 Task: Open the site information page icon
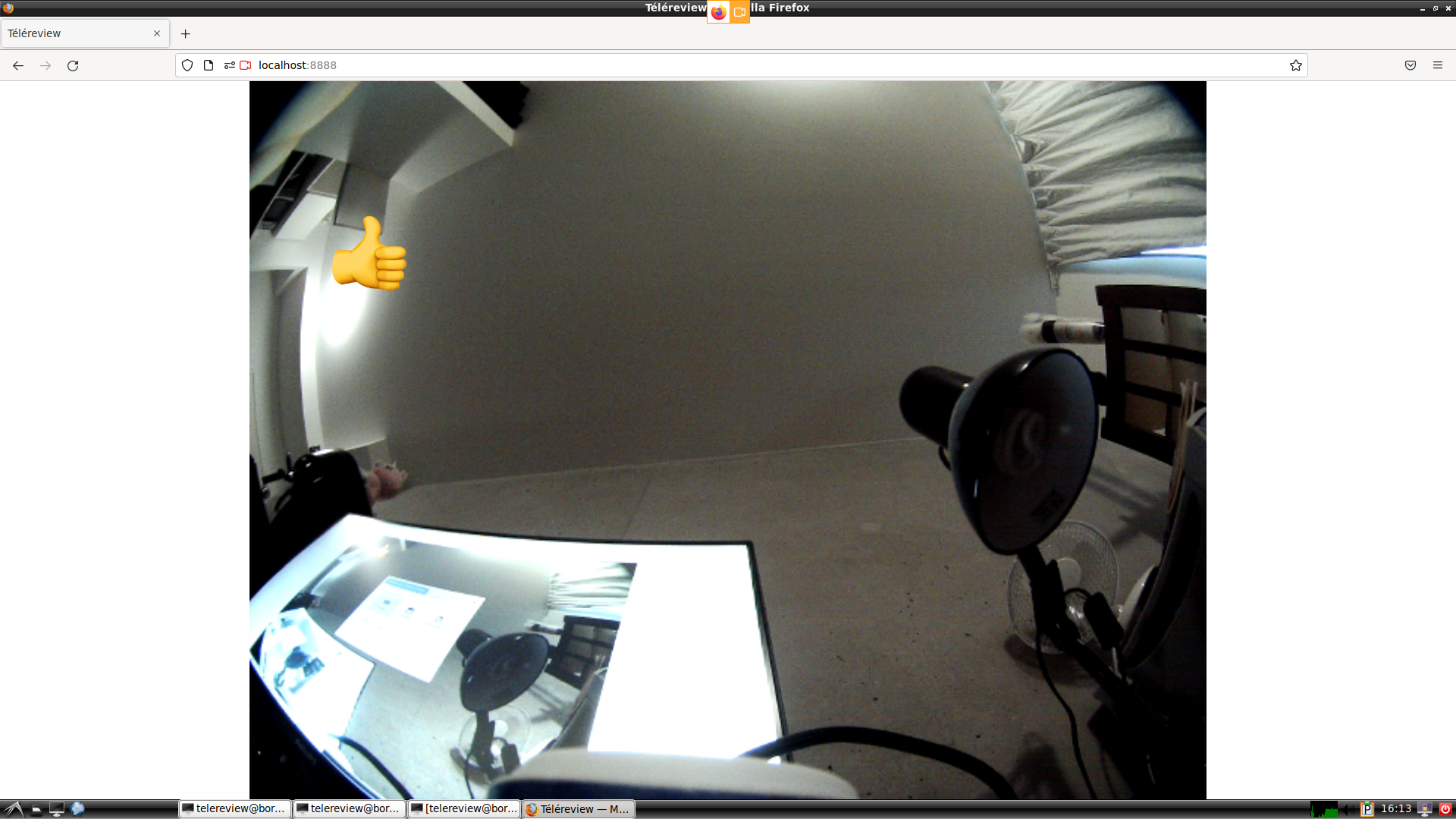[209, 65]
